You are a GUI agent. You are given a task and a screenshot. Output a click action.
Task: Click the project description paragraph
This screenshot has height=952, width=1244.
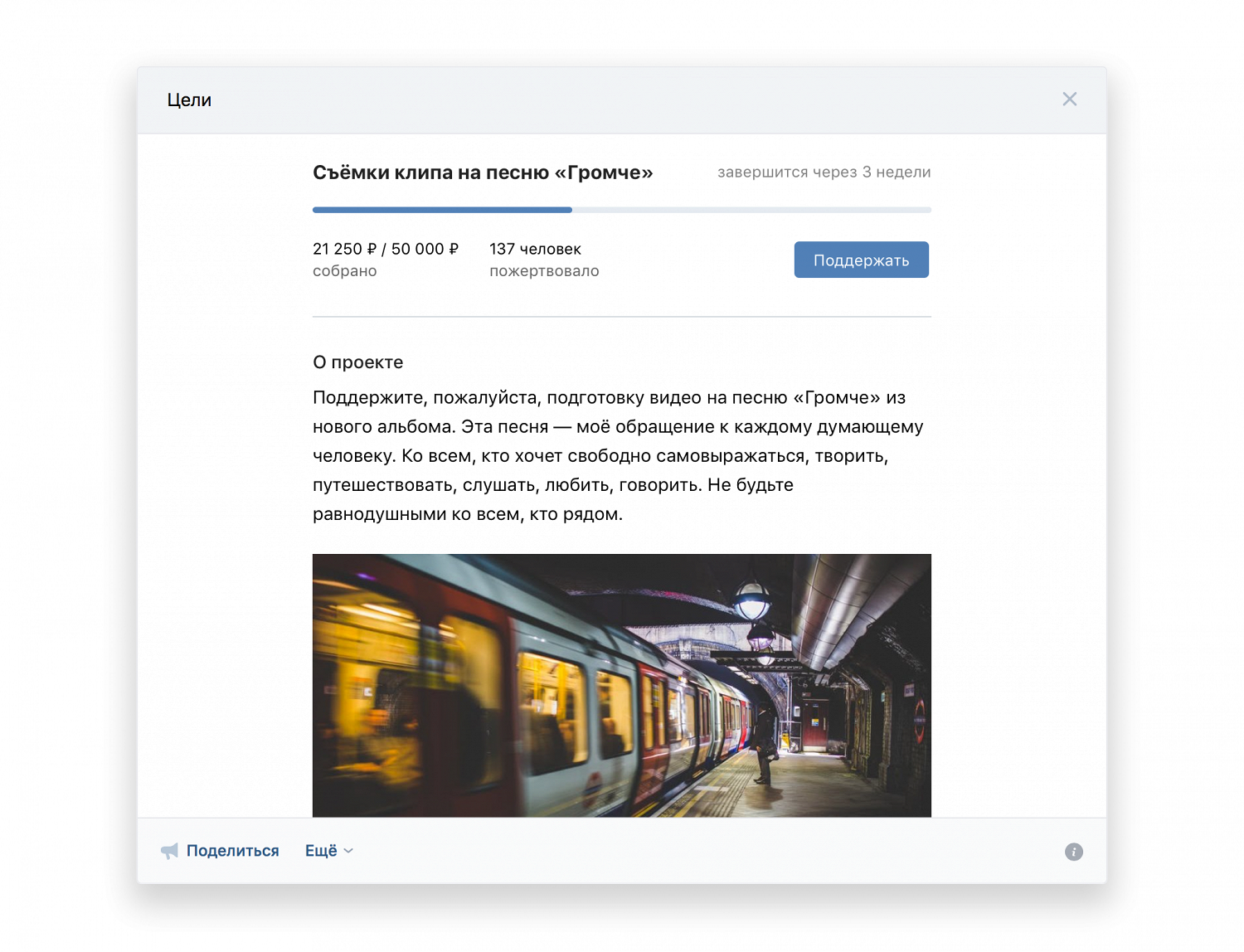click(618, 456)
